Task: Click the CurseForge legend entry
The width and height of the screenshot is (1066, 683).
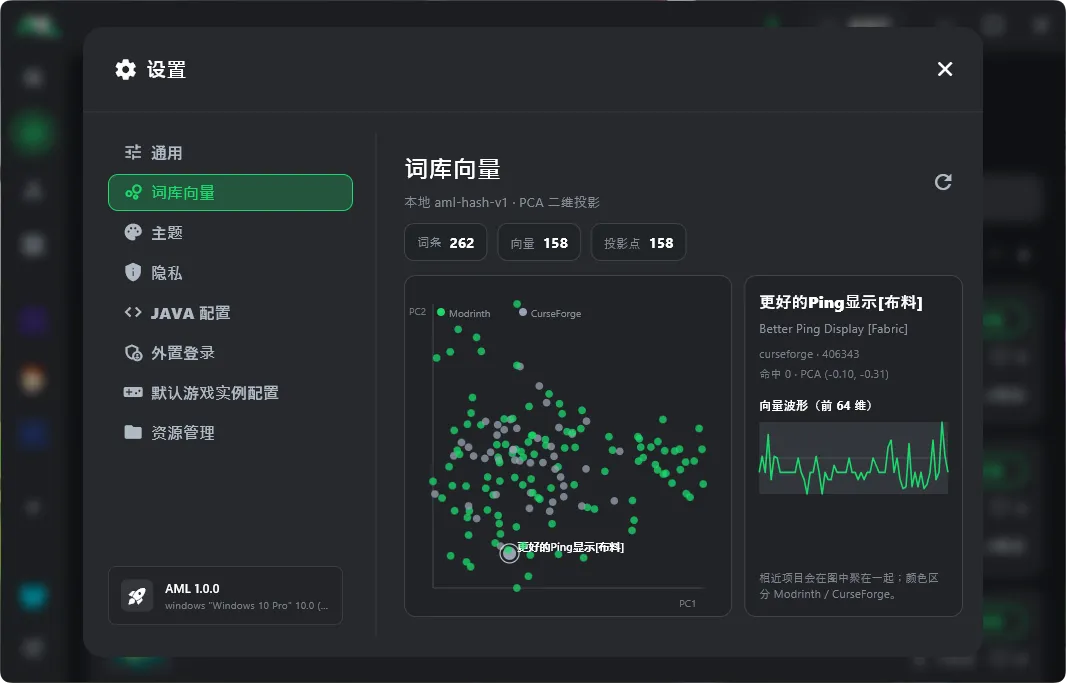Action: (x=550, y=313)
